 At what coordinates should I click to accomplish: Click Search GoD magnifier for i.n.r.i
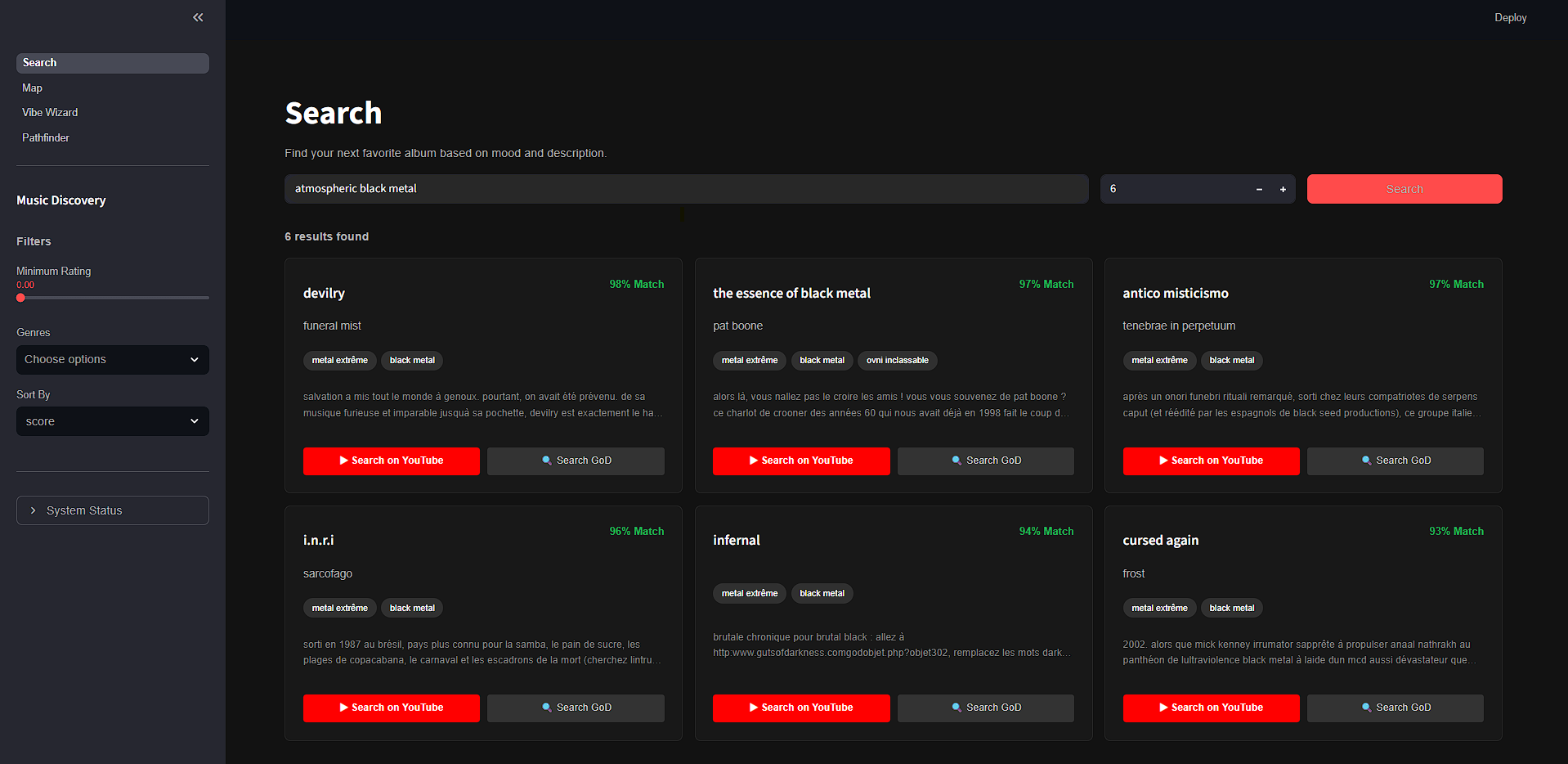[x=546, y=707]
